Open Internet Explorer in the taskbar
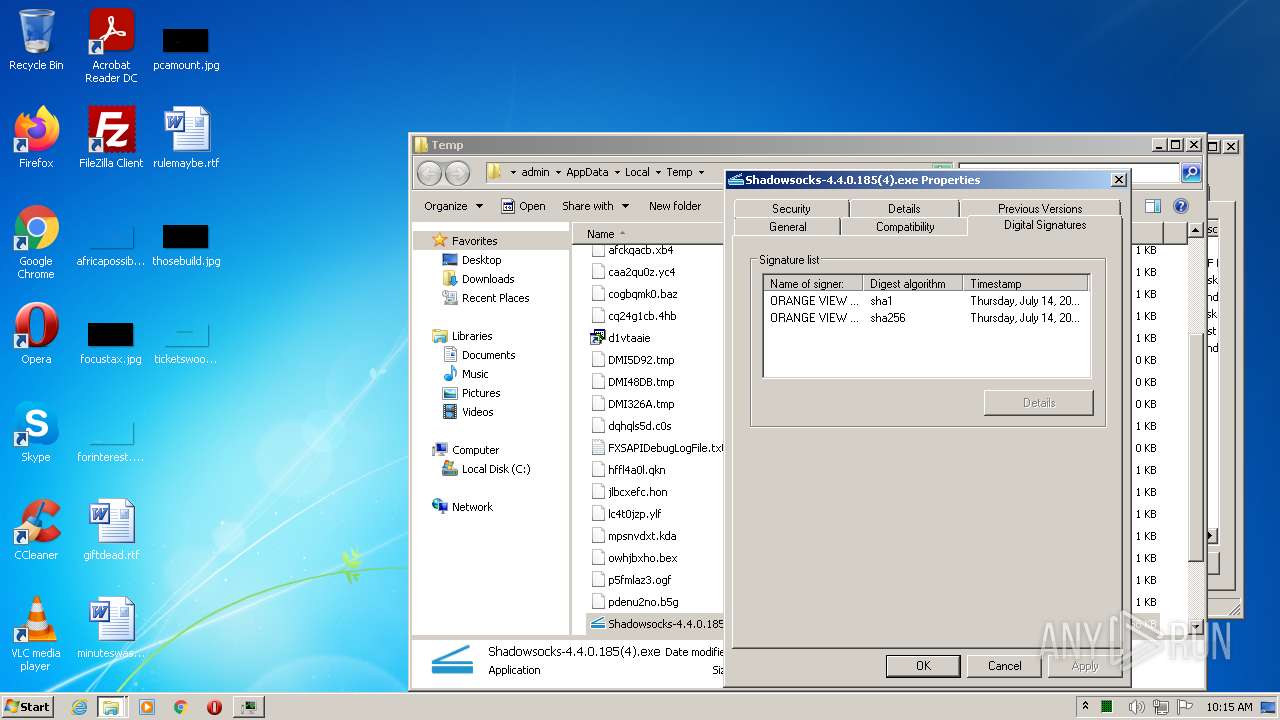The width and height of the screenshot is (1280, 720). (x=79, y=707)
